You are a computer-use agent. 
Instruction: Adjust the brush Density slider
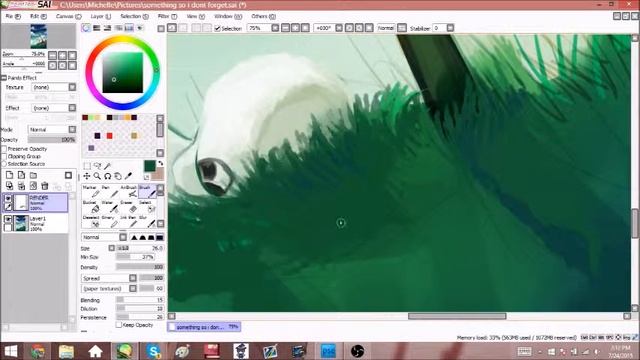click(x=140, y=267)
